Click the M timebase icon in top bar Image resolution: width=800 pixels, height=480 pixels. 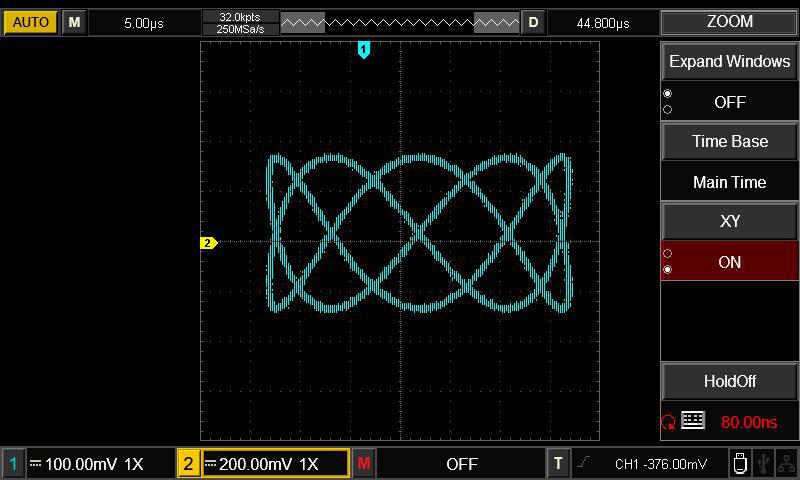tap(74, 22)
